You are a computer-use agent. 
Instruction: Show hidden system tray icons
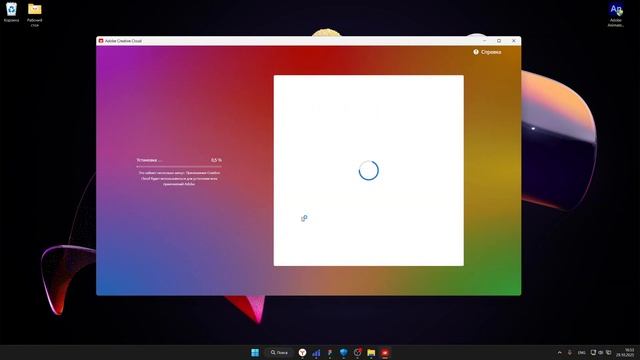560,352
